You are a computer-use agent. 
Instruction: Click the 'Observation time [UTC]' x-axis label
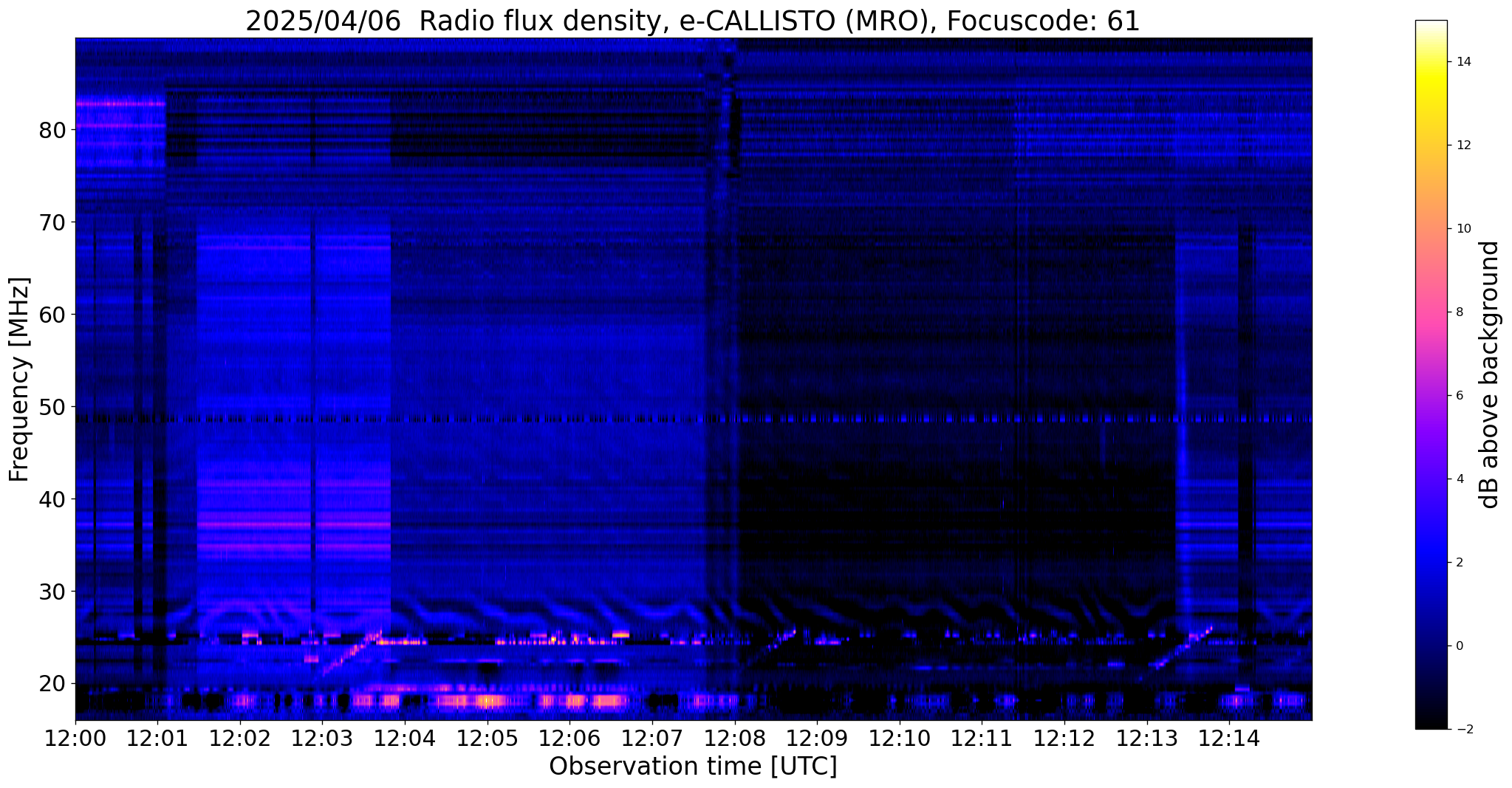693,767
